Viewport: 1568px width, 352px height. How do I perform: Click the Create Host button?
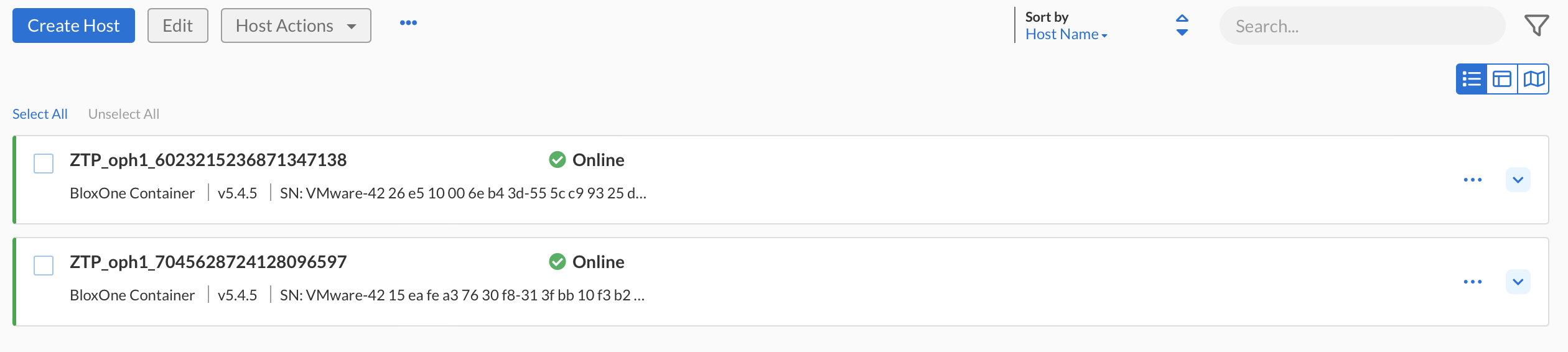click(73, 25)
